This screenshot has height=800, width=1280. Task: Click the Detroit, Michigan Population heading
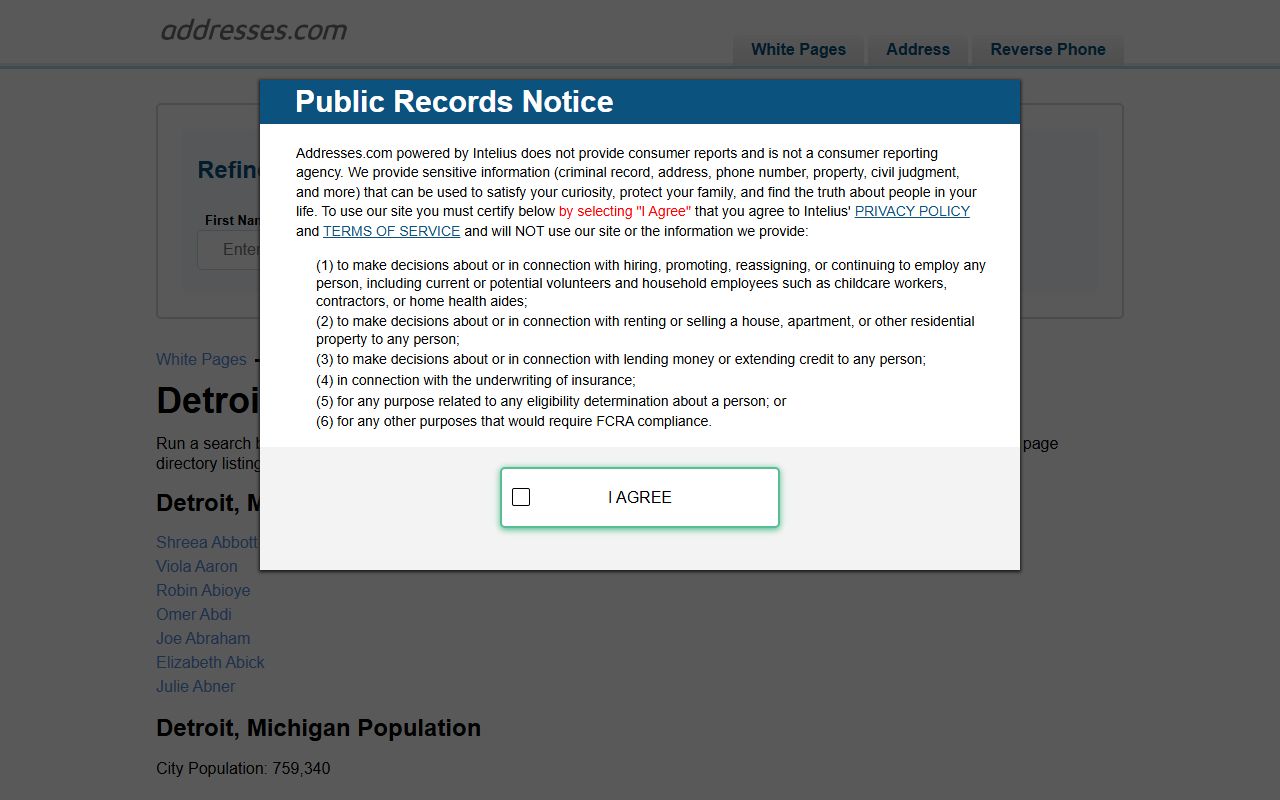click(x=318, y=728)
